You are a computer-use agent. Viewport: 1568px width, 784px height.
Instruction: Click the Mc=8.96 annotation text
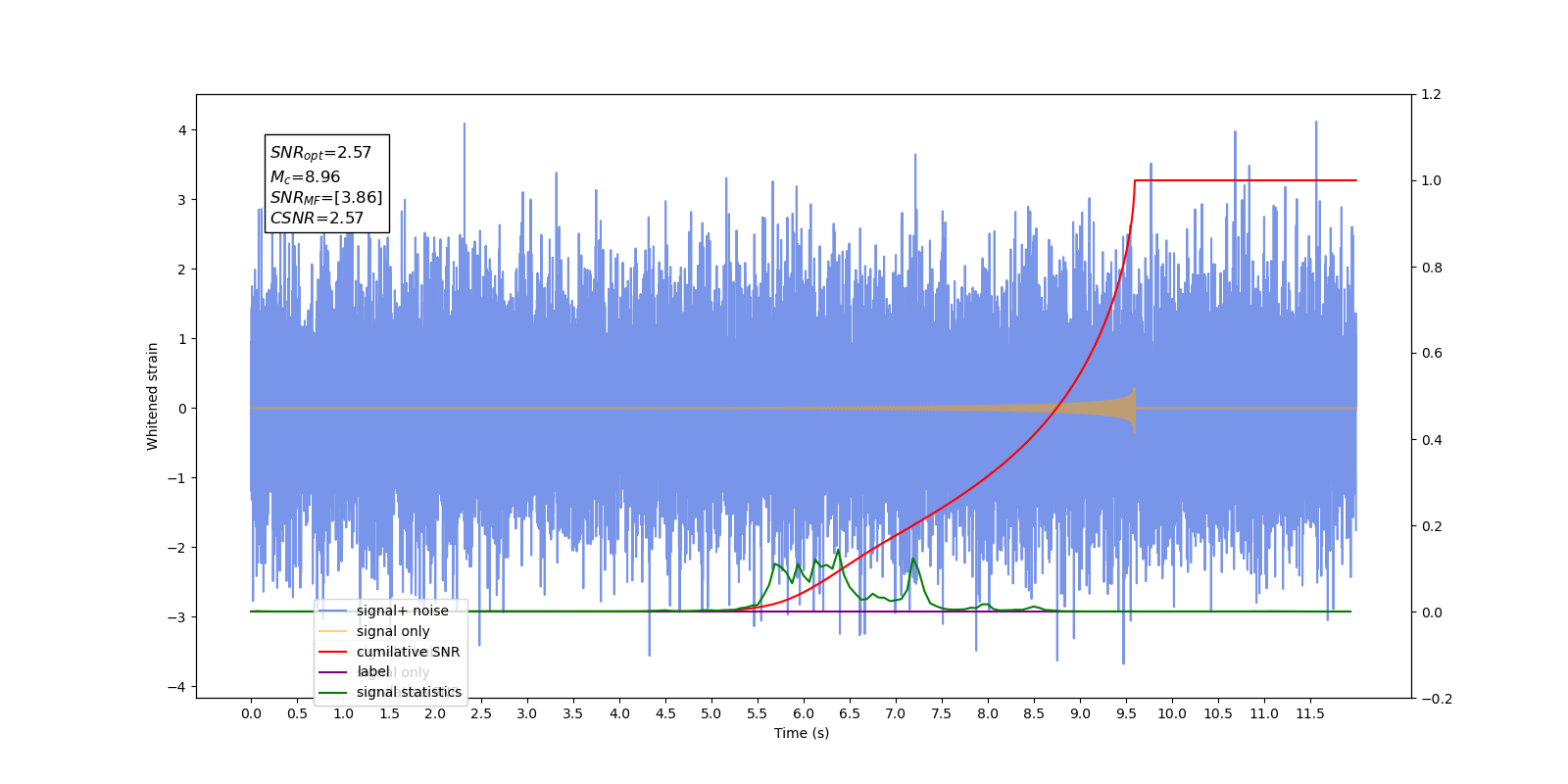click(x=305, y=177)
